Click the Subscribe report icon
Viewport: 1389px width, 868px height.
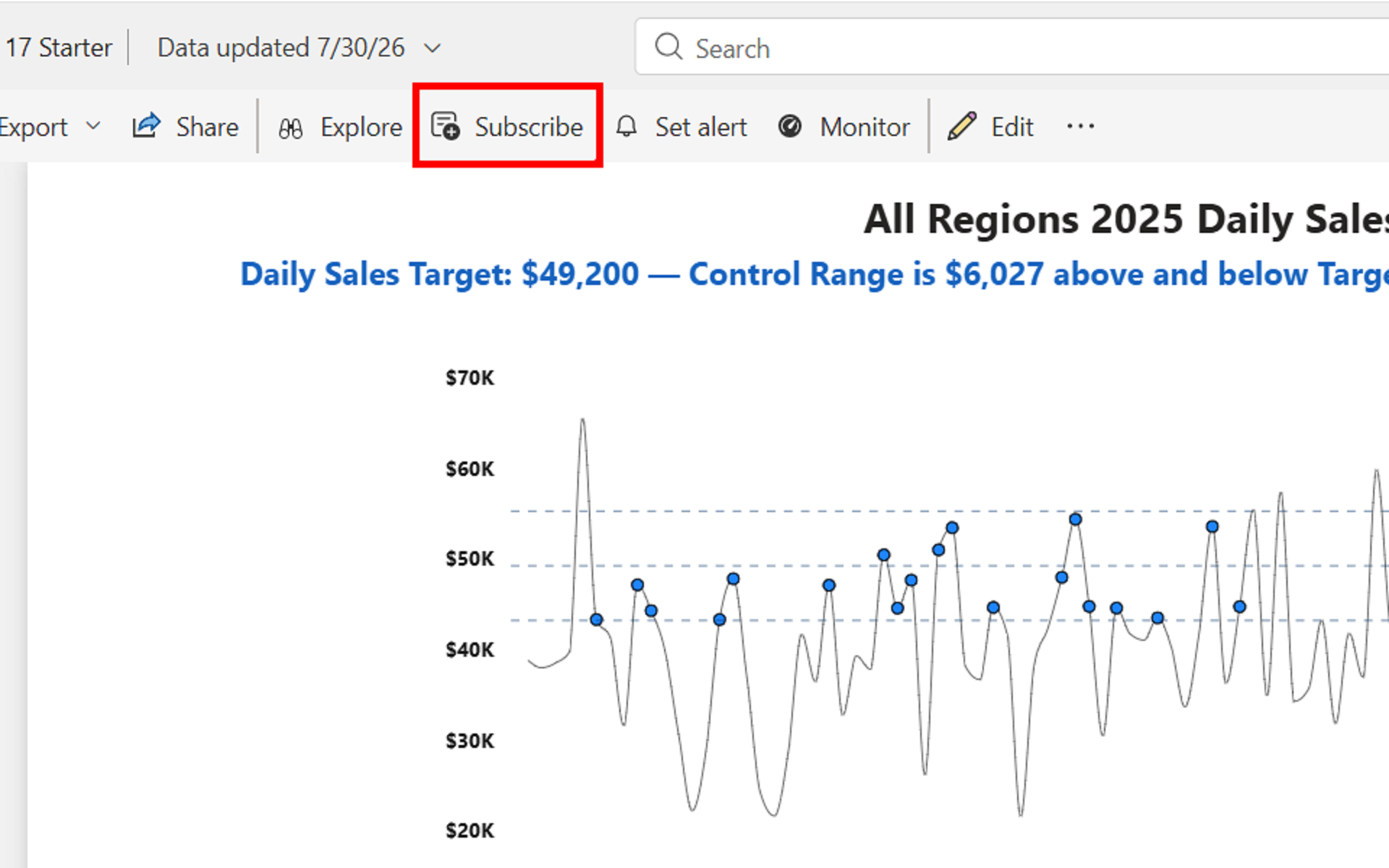446,125
